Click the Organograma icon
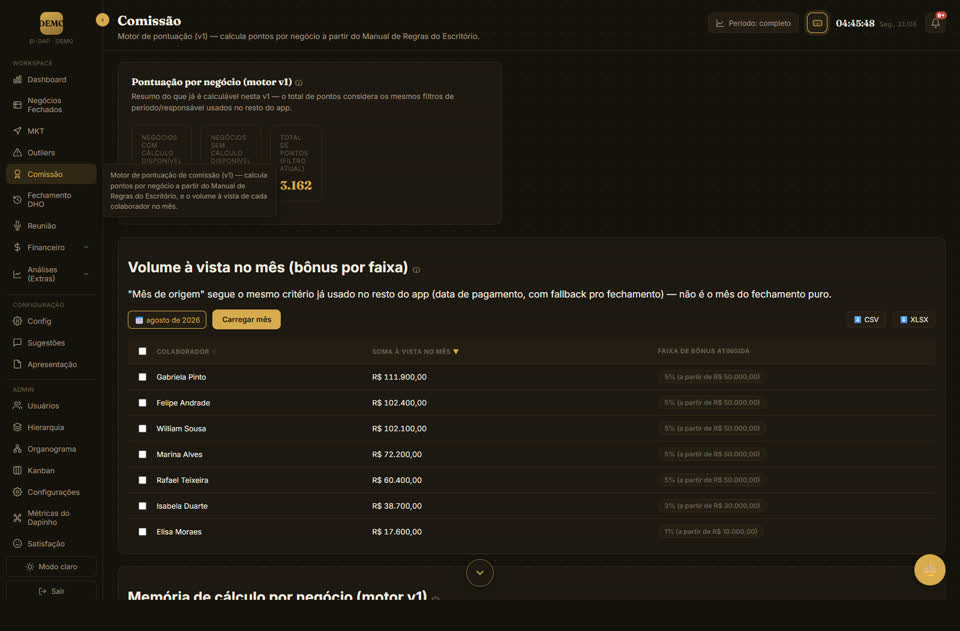The height and width of the screenshot is (631, 960). click(17, 449)
